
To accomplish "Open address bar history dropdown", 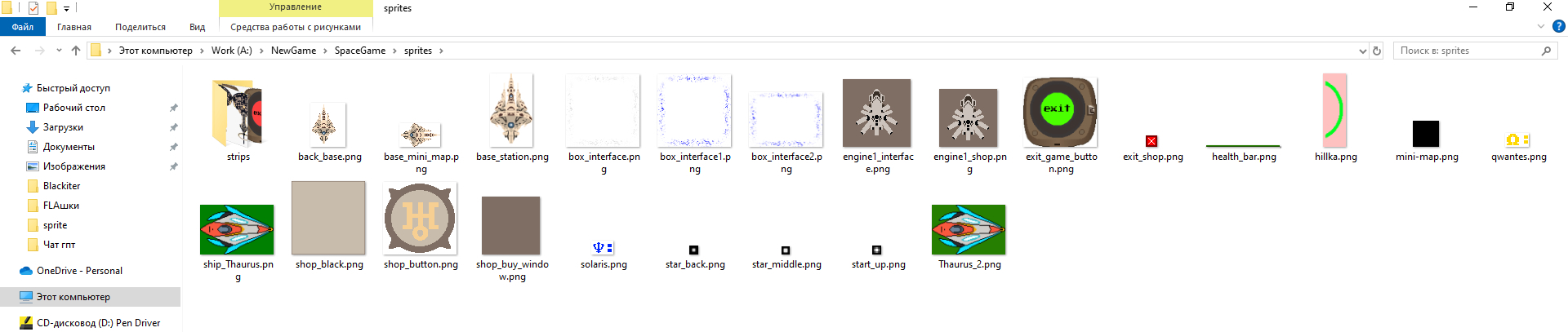I will [1362, 51].
